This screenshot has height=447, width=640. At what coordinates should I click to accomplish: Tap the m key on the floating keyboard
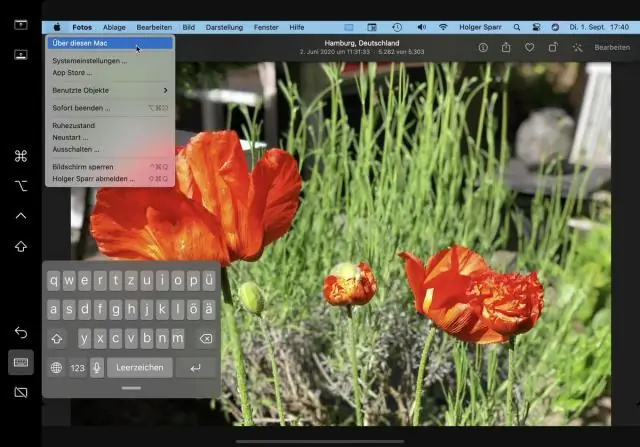point(178,338)
